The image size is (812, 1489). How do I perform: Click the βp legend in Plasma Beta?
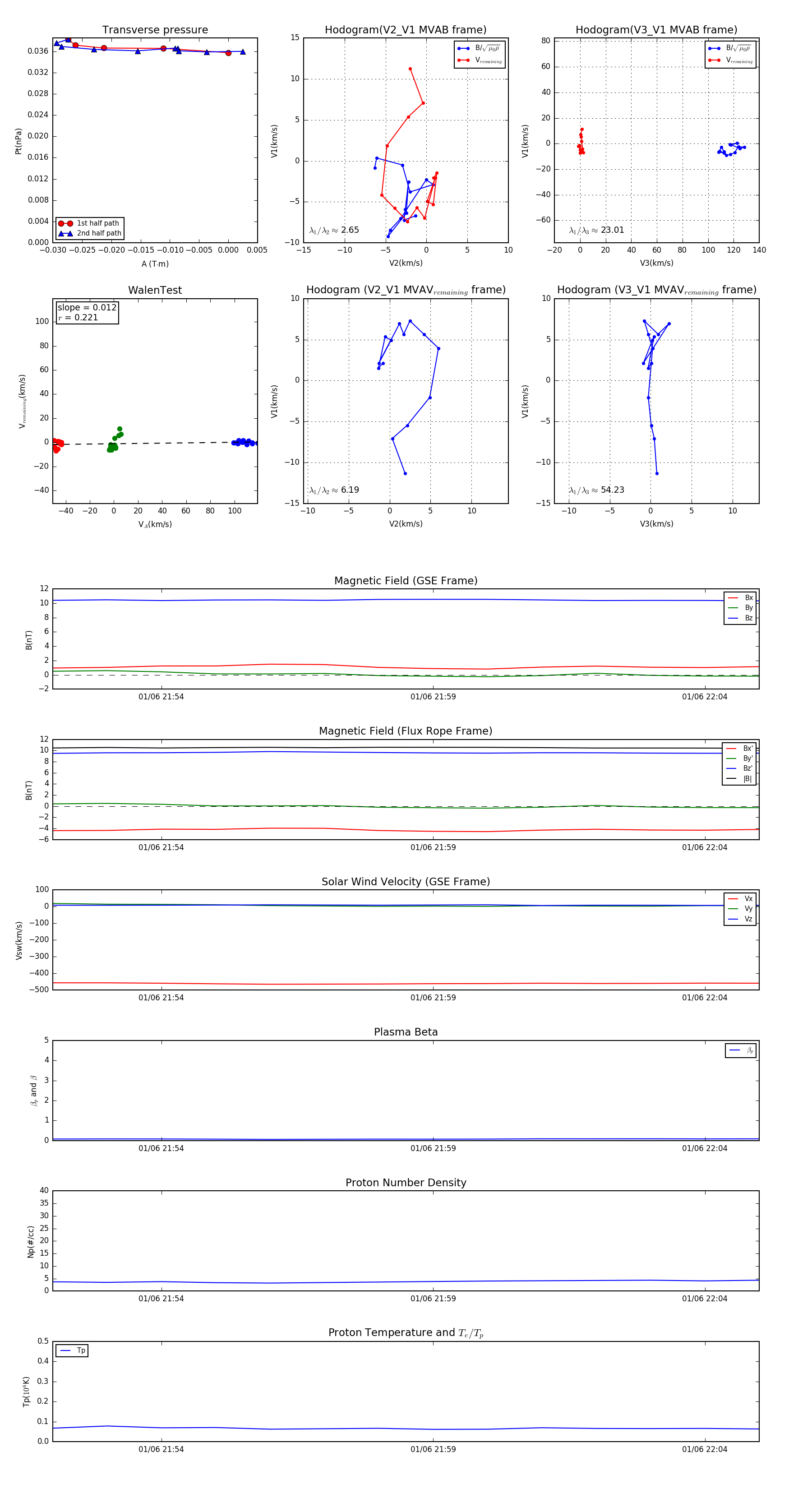tap(742, 1050)
